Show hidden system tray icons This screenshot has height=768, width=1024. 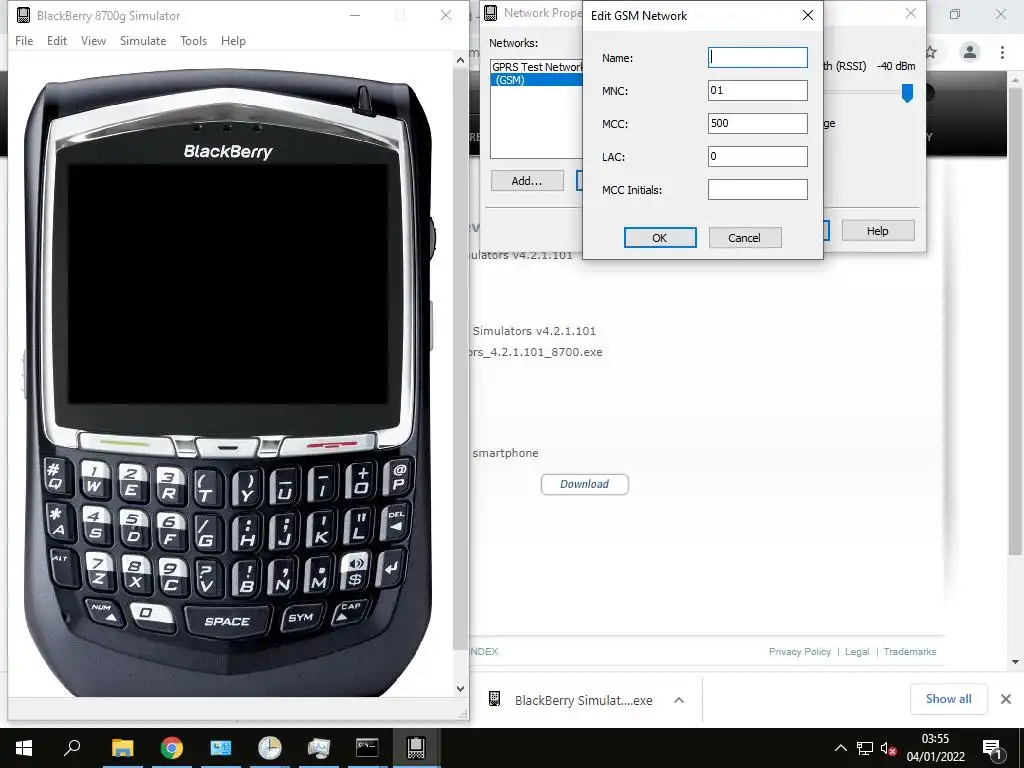(840, 748)
